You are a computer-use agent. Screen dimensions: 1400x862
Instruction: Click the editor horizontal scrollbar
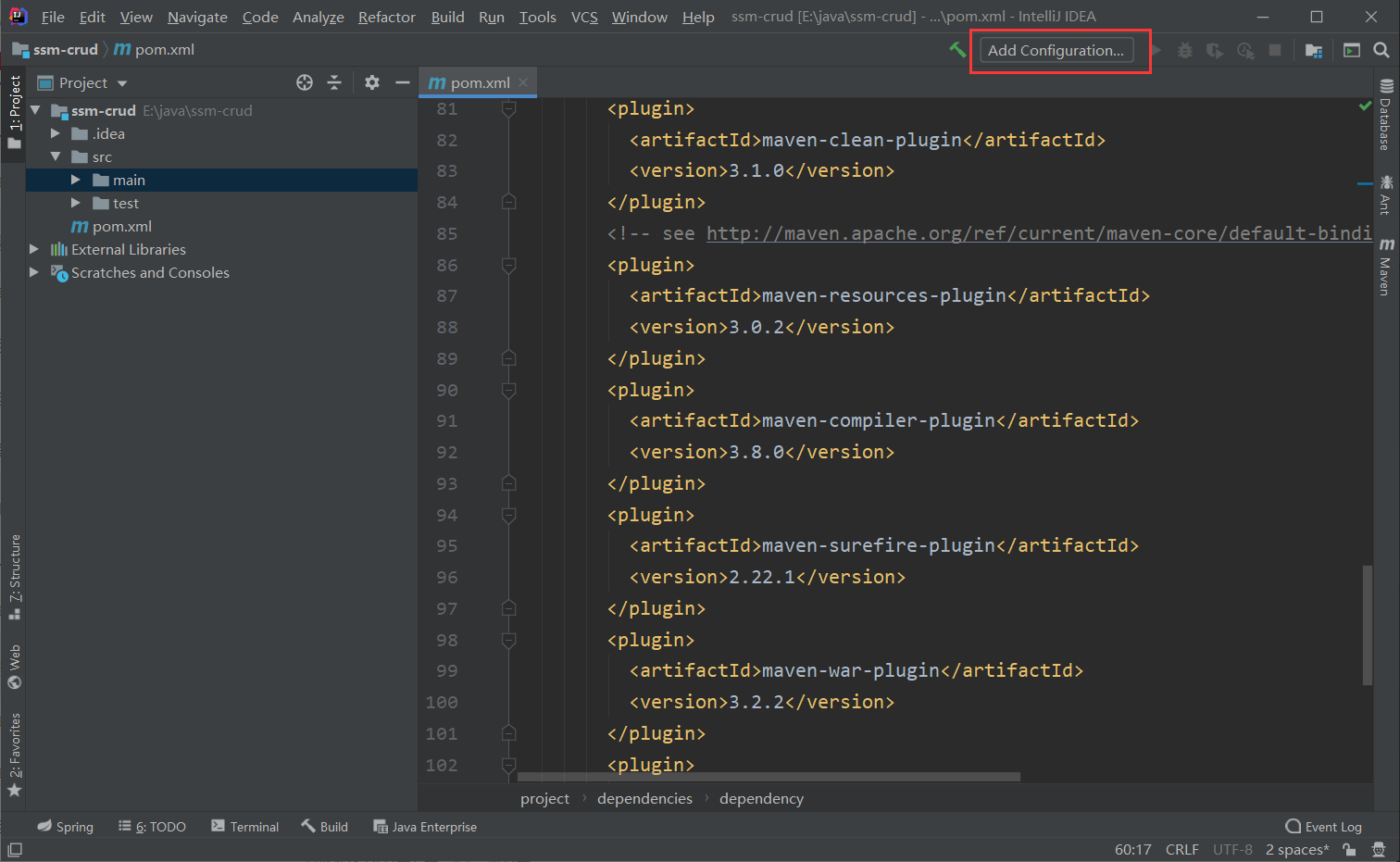coord(769,777)
